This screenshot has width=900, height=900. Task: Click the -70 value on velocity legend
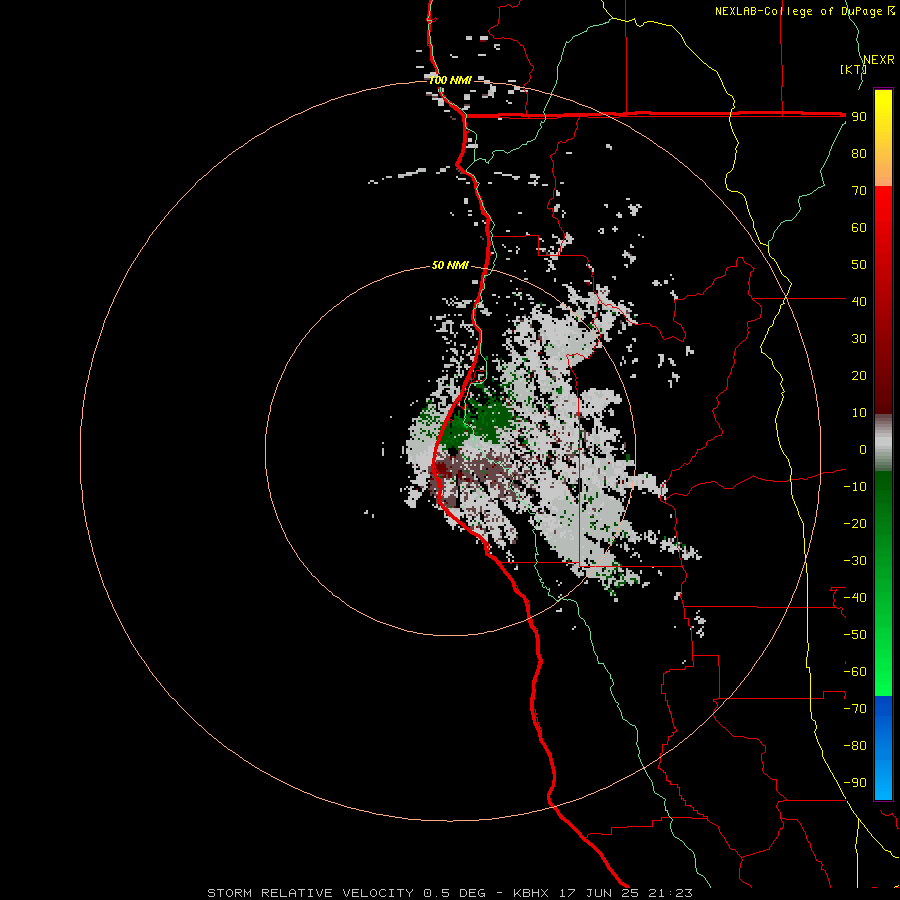tap(855, 709)
